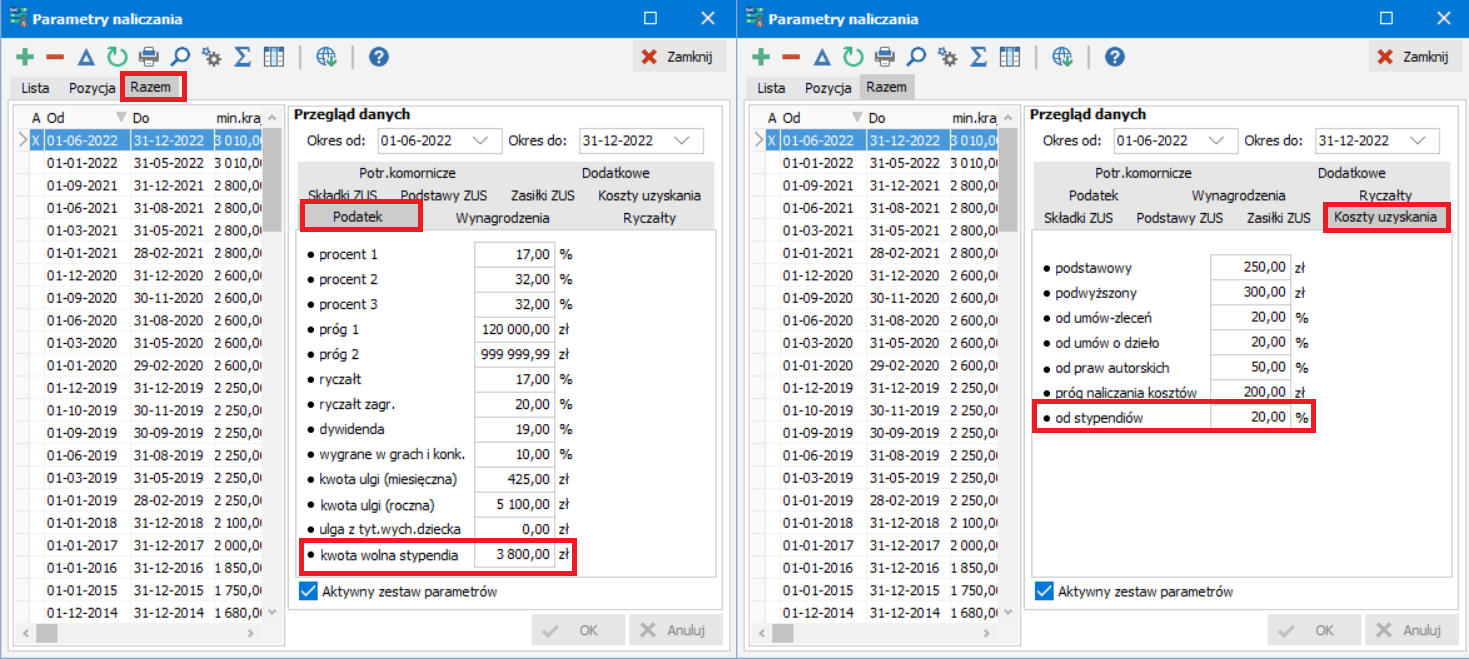Click the Zamknij button in left window
Screen dimensions: 1469x659
(679, 57)
